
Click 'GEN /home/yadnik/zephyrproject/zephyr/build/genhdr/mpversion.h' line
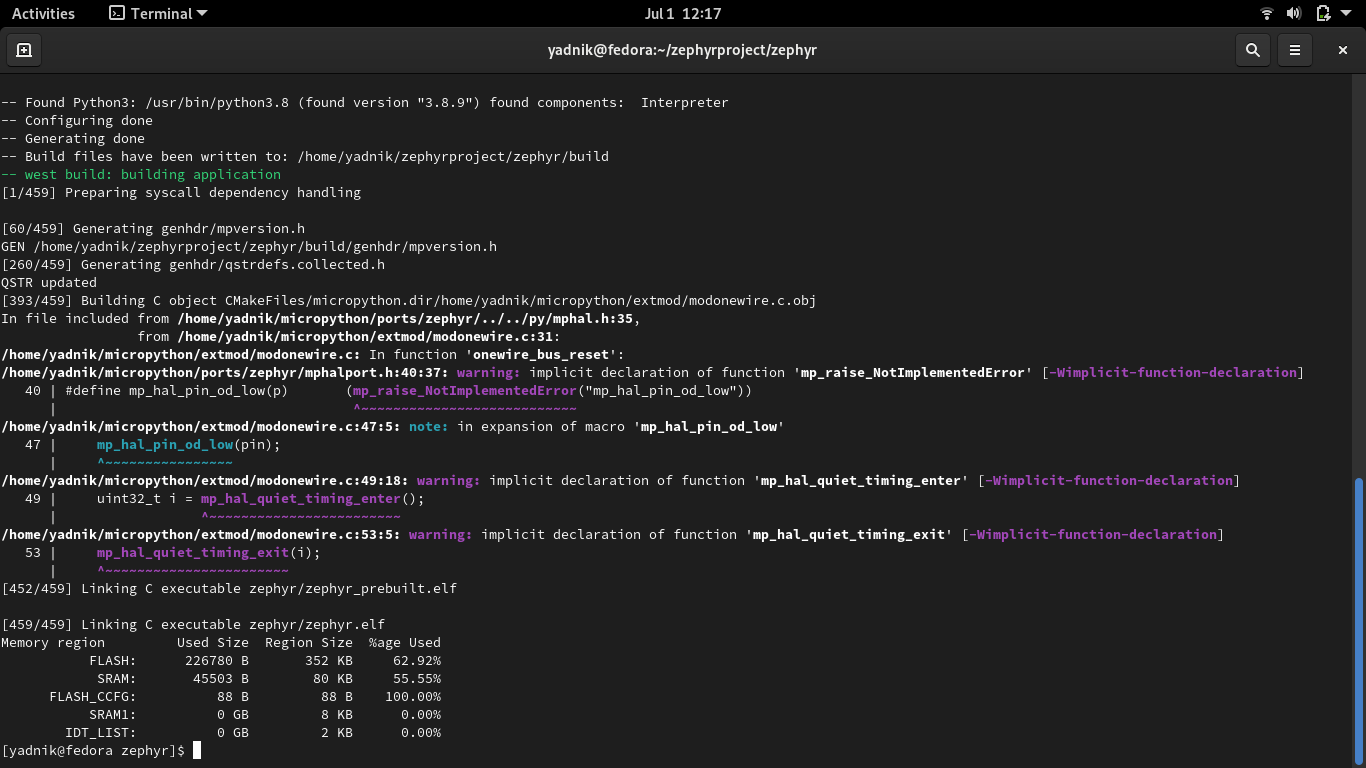[249, 246]
